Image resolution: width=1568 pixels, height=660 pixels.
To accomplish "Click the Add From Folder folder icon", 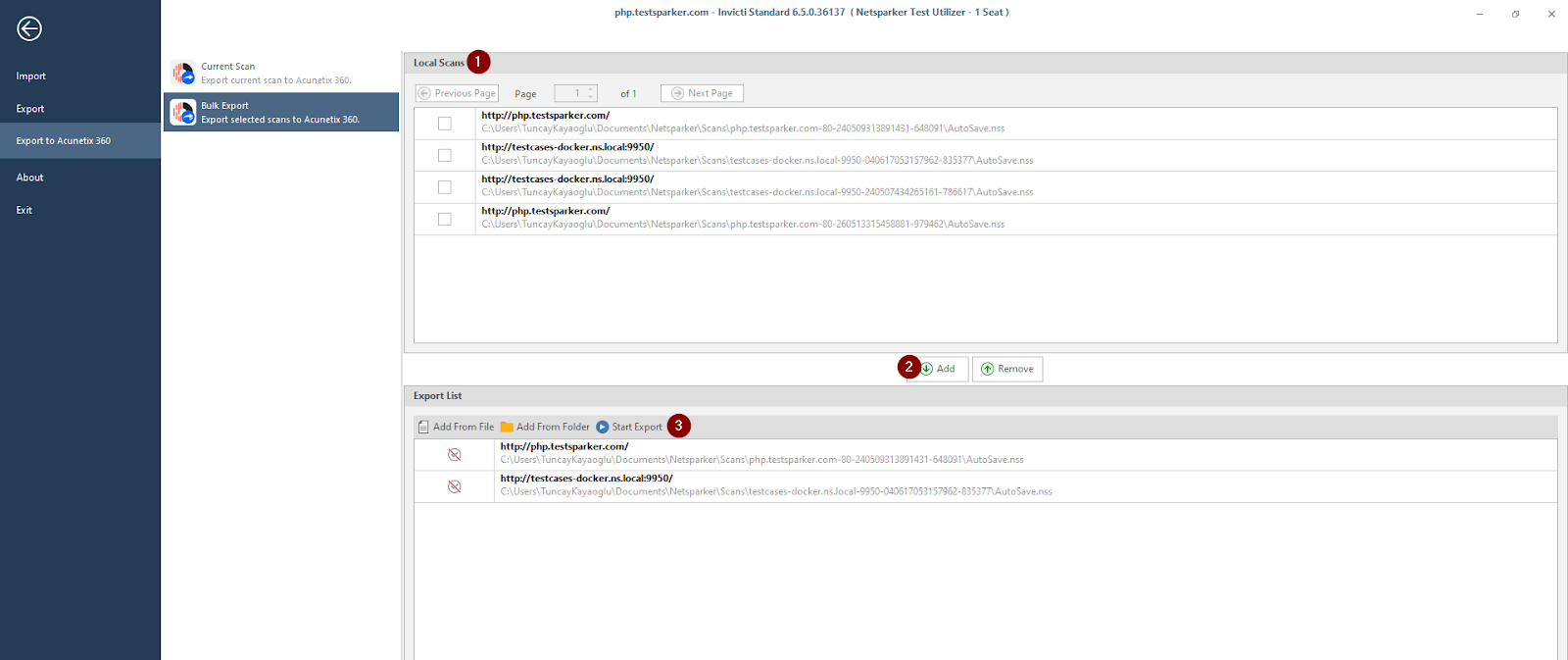I will point(507,427).
